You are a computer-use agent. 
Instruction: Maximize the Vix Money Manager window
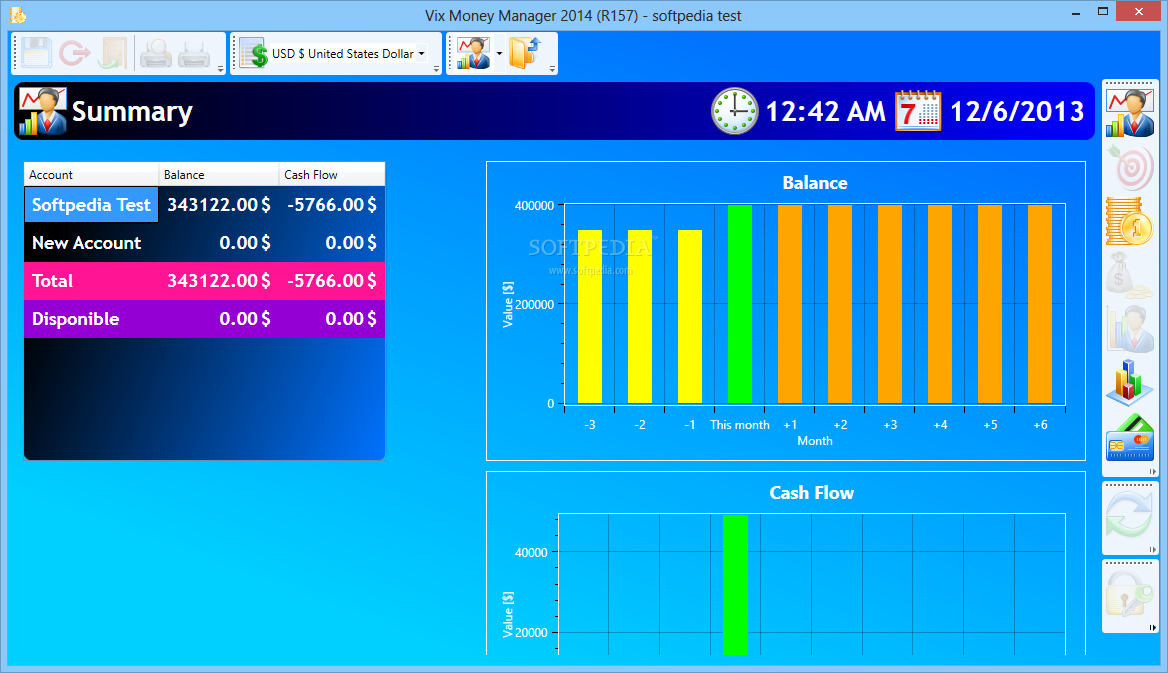click(1103, 11)
